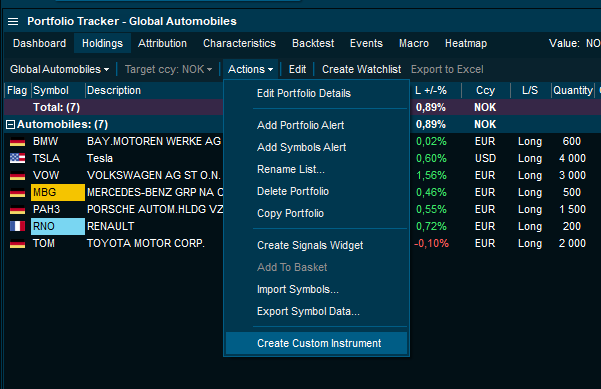The width and height of the screenshot is (601, 389).
Task: Go to the Characteristics tab
Action: tap(240, 43)
